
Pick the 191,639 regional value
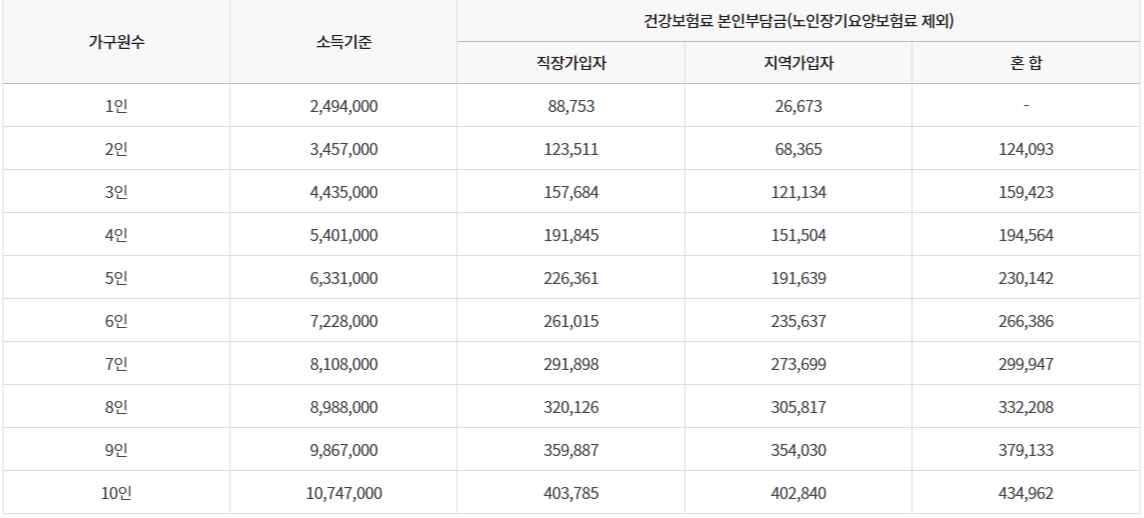tap(798, 279)
